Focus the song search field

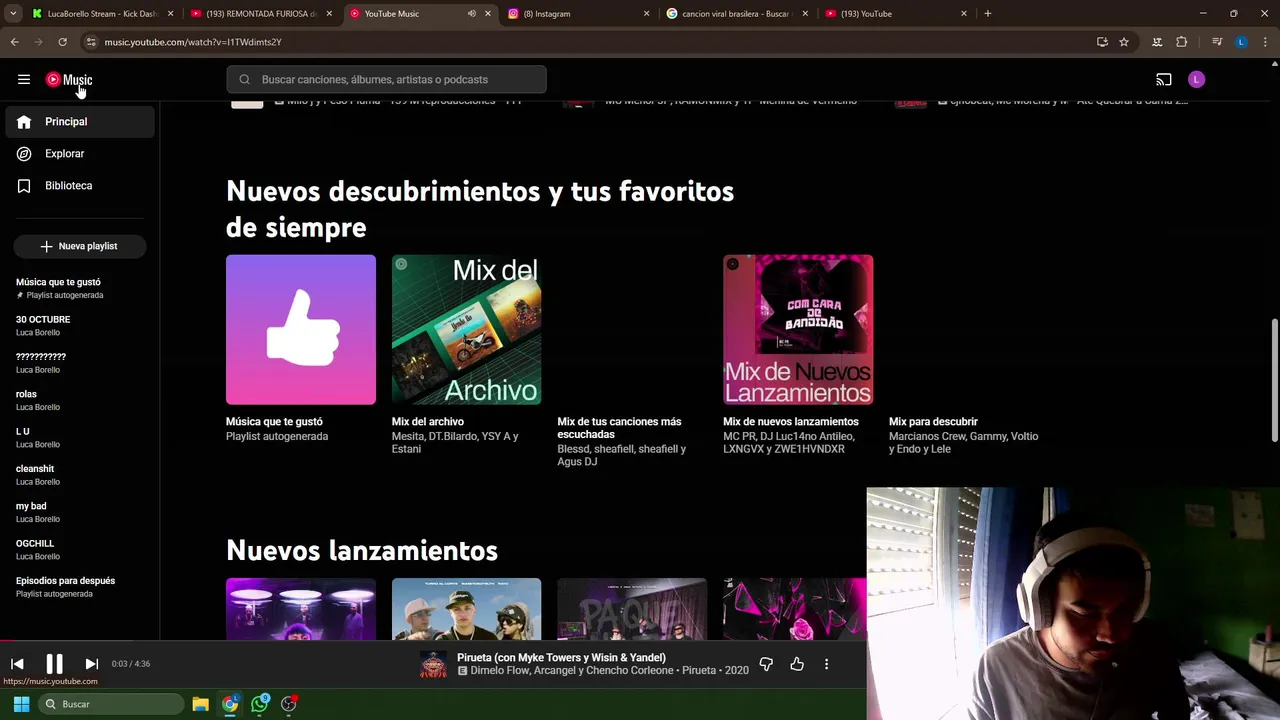(386, 80)
